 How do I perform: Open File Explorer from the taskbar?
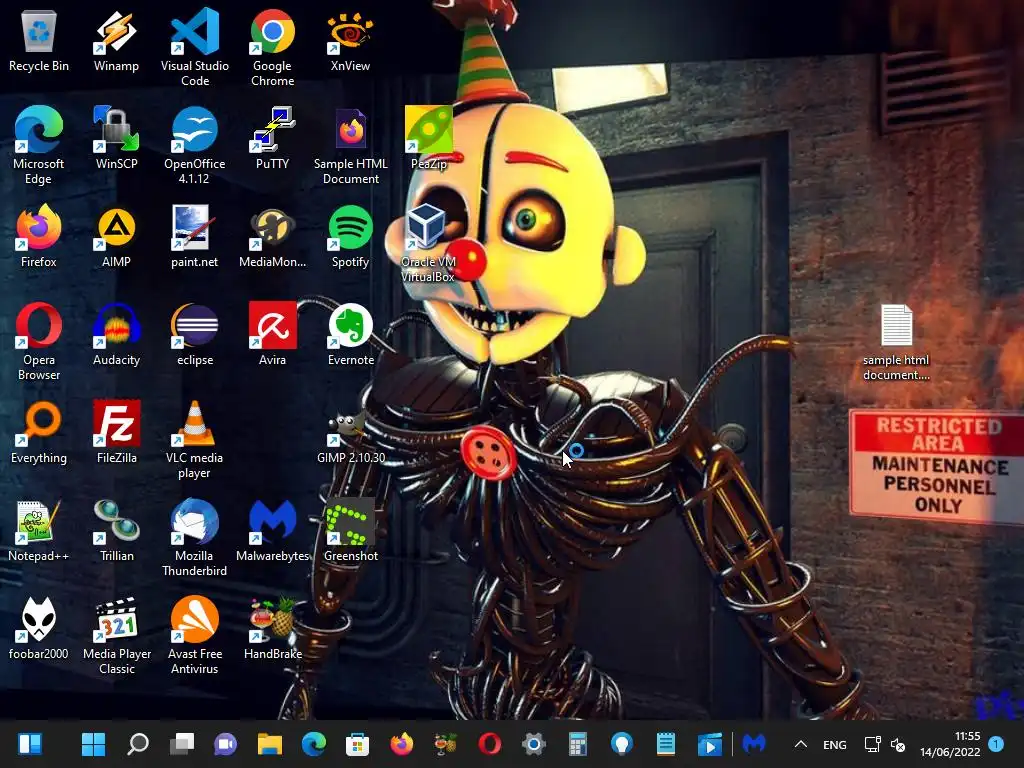click(x=269, y=744)
